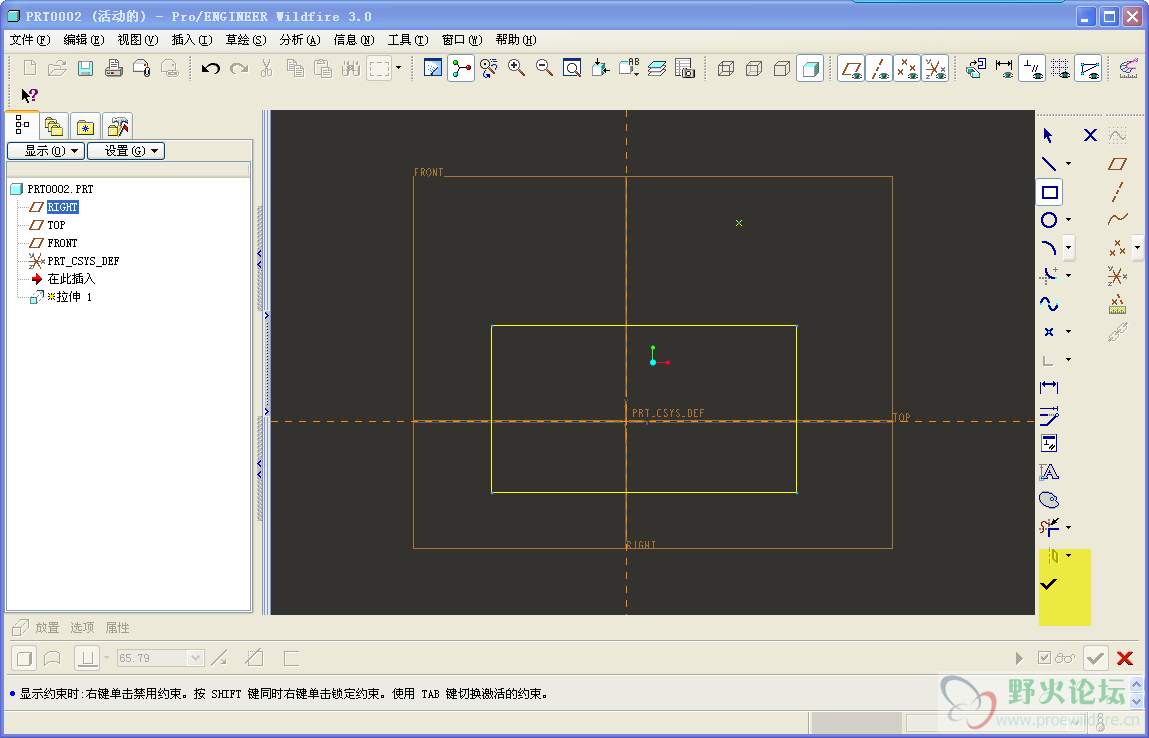Toggle datum axes display
Screen dimensions: 1149x738
[x=879, y=69]
